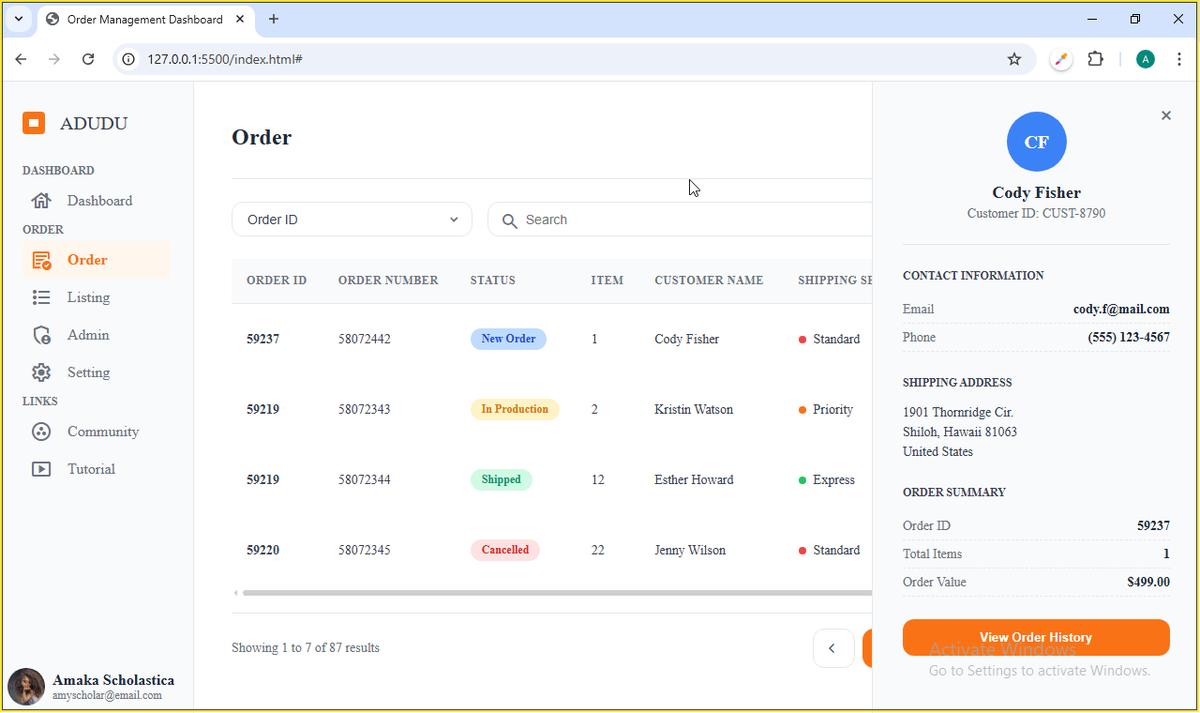Click the orange ADUDU logo icon
The height and width of the screenshot is (713, 1200).
click(x=33, y=122)
